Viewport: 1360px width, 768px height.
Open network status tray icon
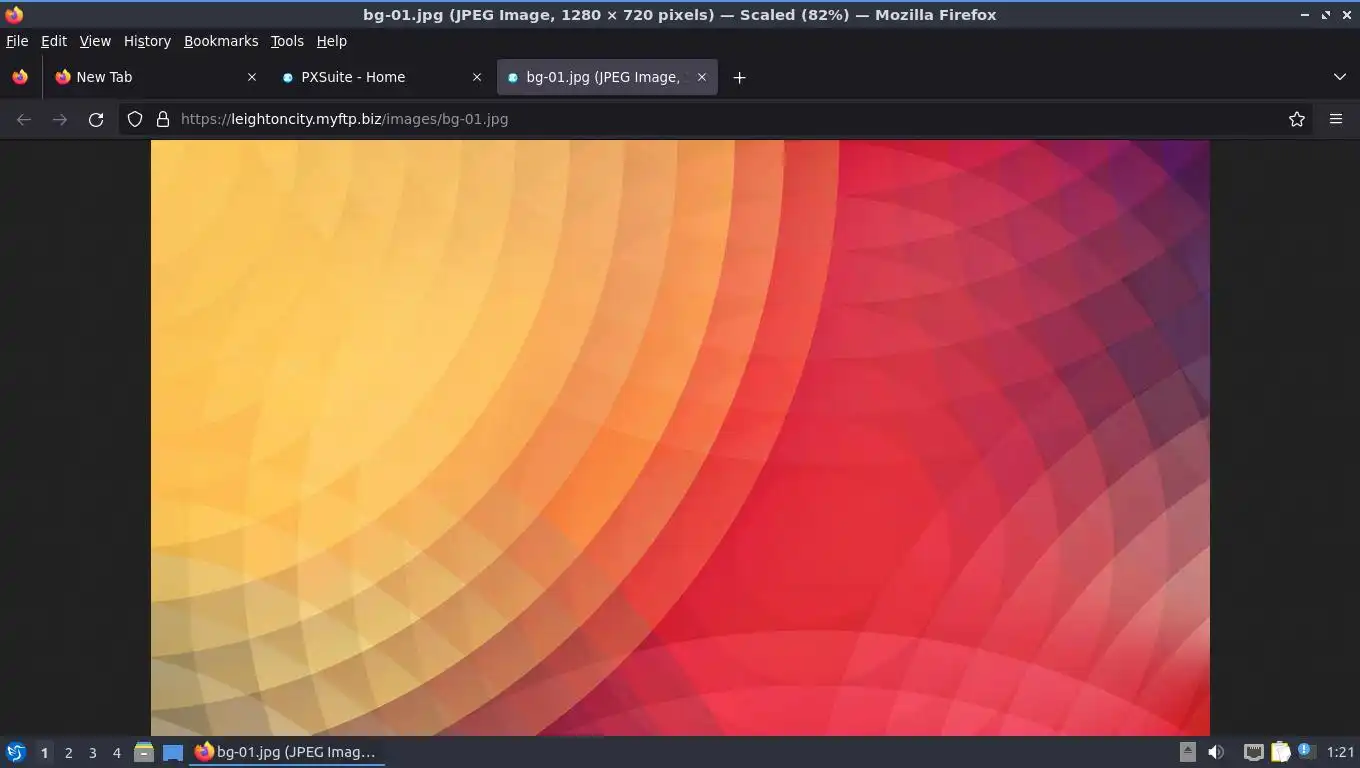point(1253,752)
